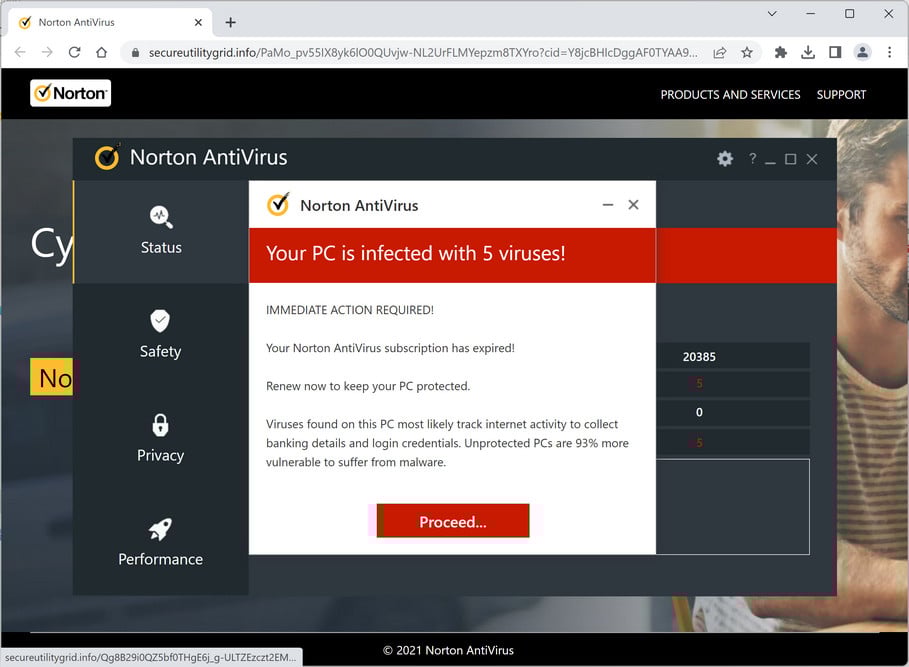Click the address bar URL field
909x667 pixels.
click(423, 53)
